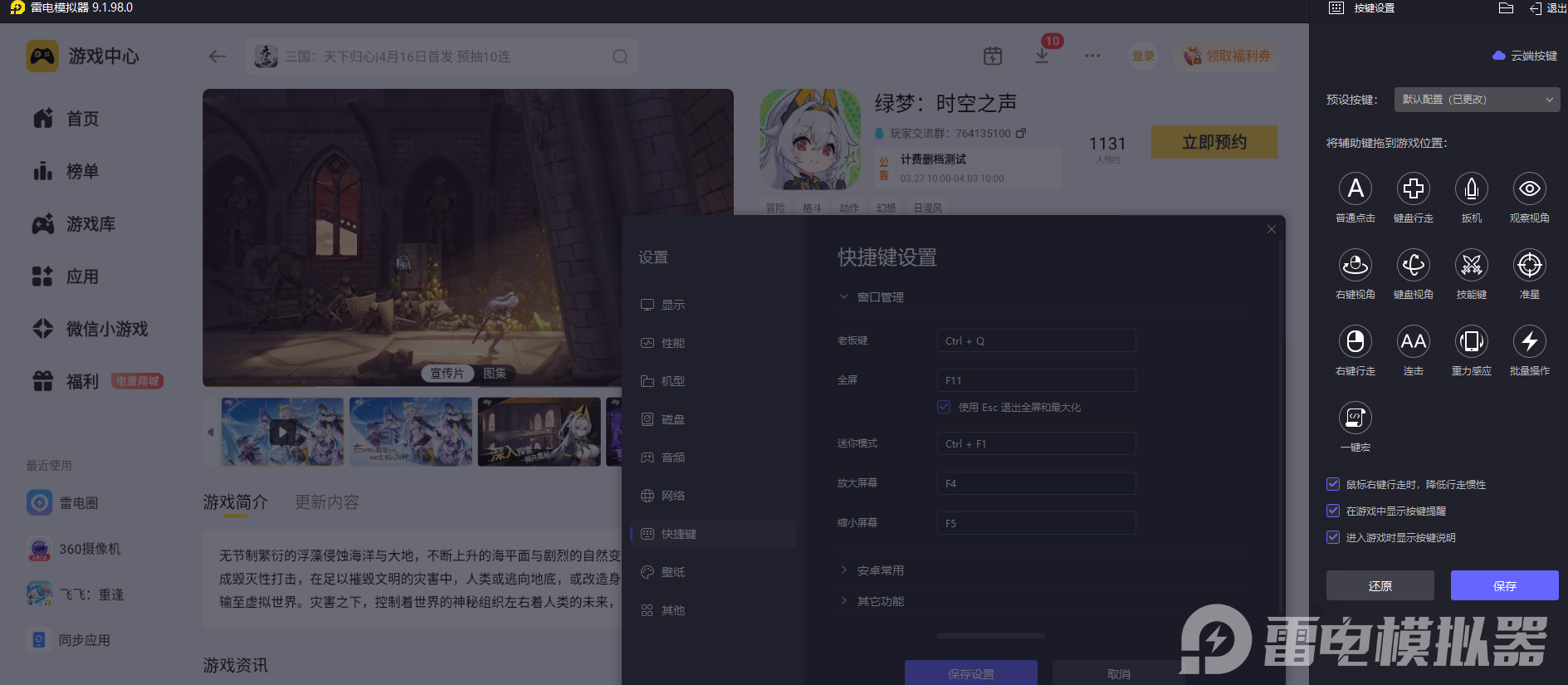The height and width of the screenshot is (685, 1568).
Task: Toggle 鼠标右键行走时,降低行走惯性 checkbox
Action: [x=1333, y=484]
